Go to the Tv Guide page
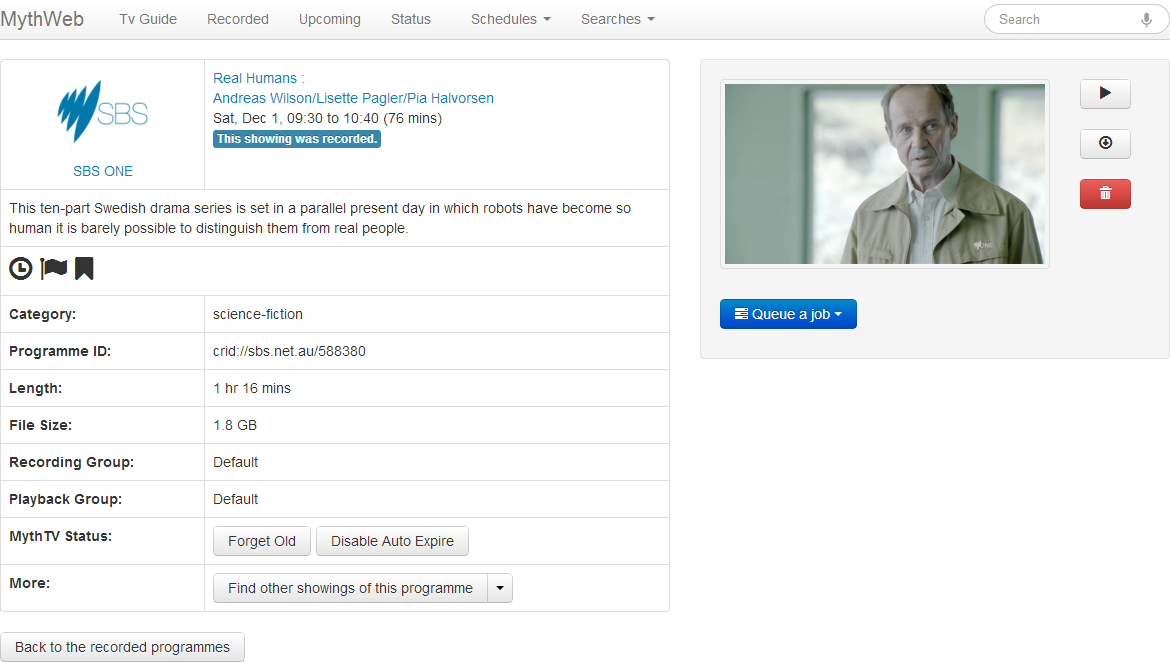Screen dimensions: 1170x662 148,19
